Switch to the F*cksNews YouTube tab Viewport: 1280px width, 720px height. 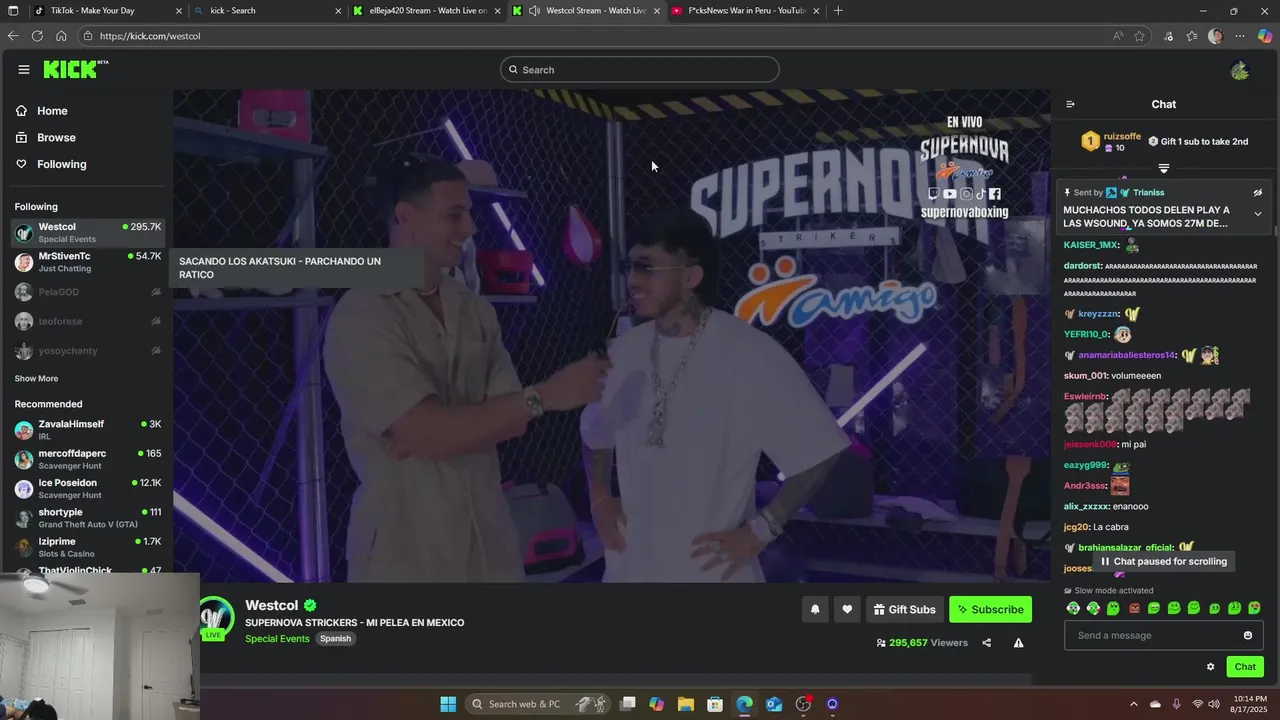pos(746,11)
